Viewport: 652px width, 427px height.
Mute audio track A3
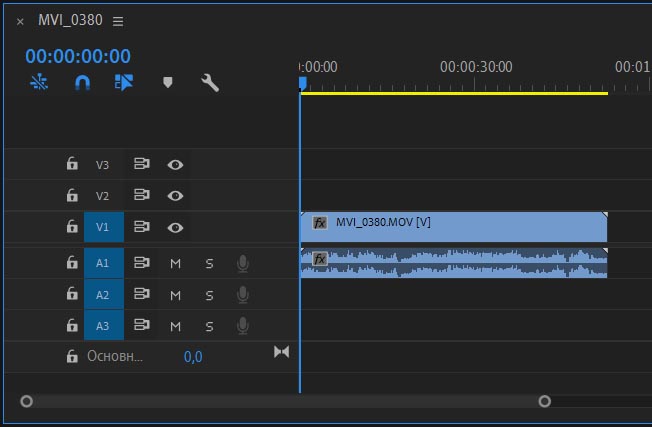pyautogui.click(x=175, y=326)
